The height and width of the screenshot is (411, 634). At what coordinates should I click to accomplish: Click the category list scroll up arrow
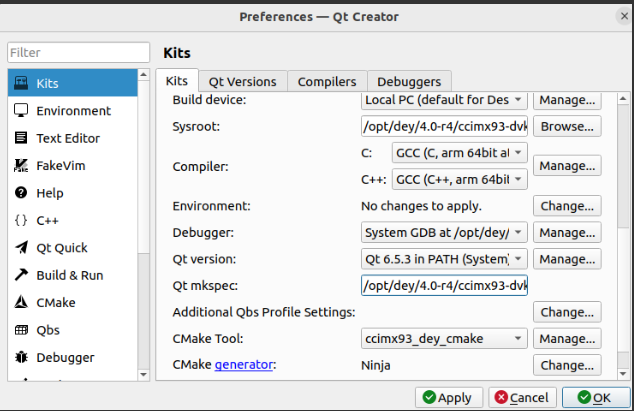coord(144,75)
